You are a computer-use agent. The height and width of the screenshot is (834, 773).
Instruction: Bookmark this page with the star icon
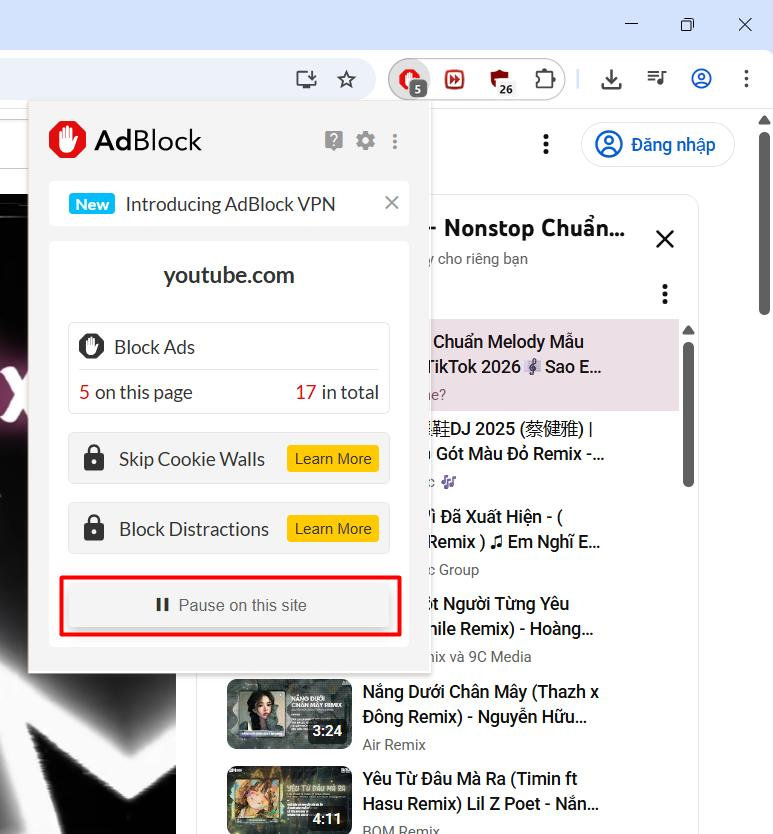coord(346,80)
